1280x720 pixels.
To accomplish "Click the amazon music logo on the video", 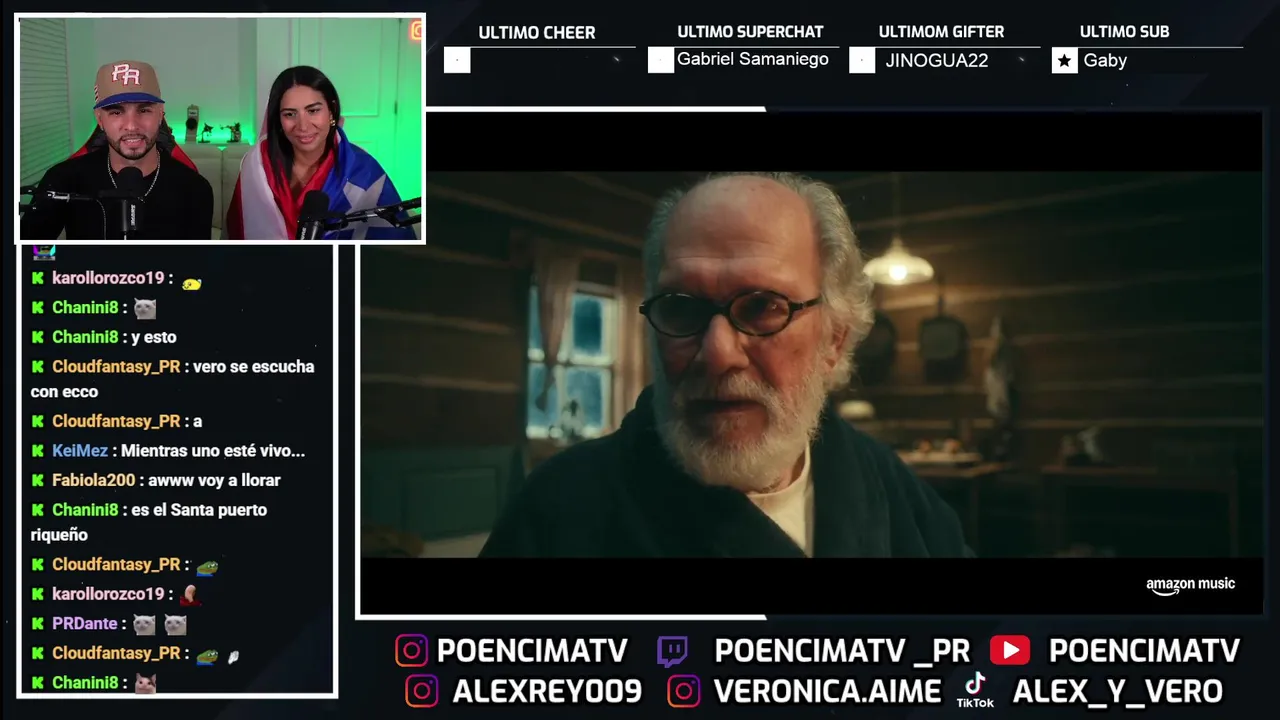I will pyautogui.click(x=1190, y=585).
